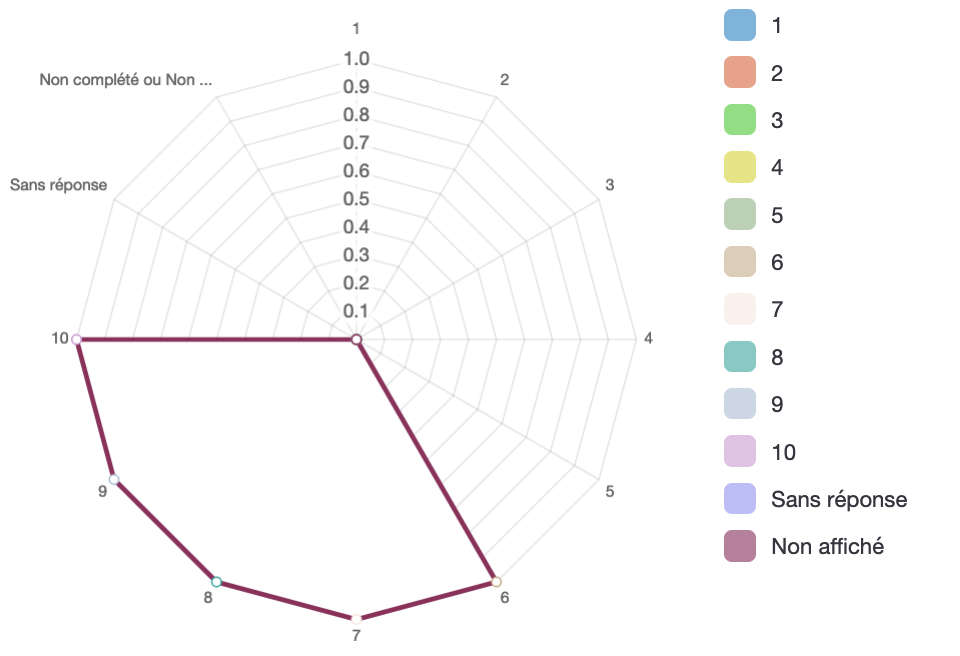Click the lavender swatch for Sans réponse

[x=740, y=499]
